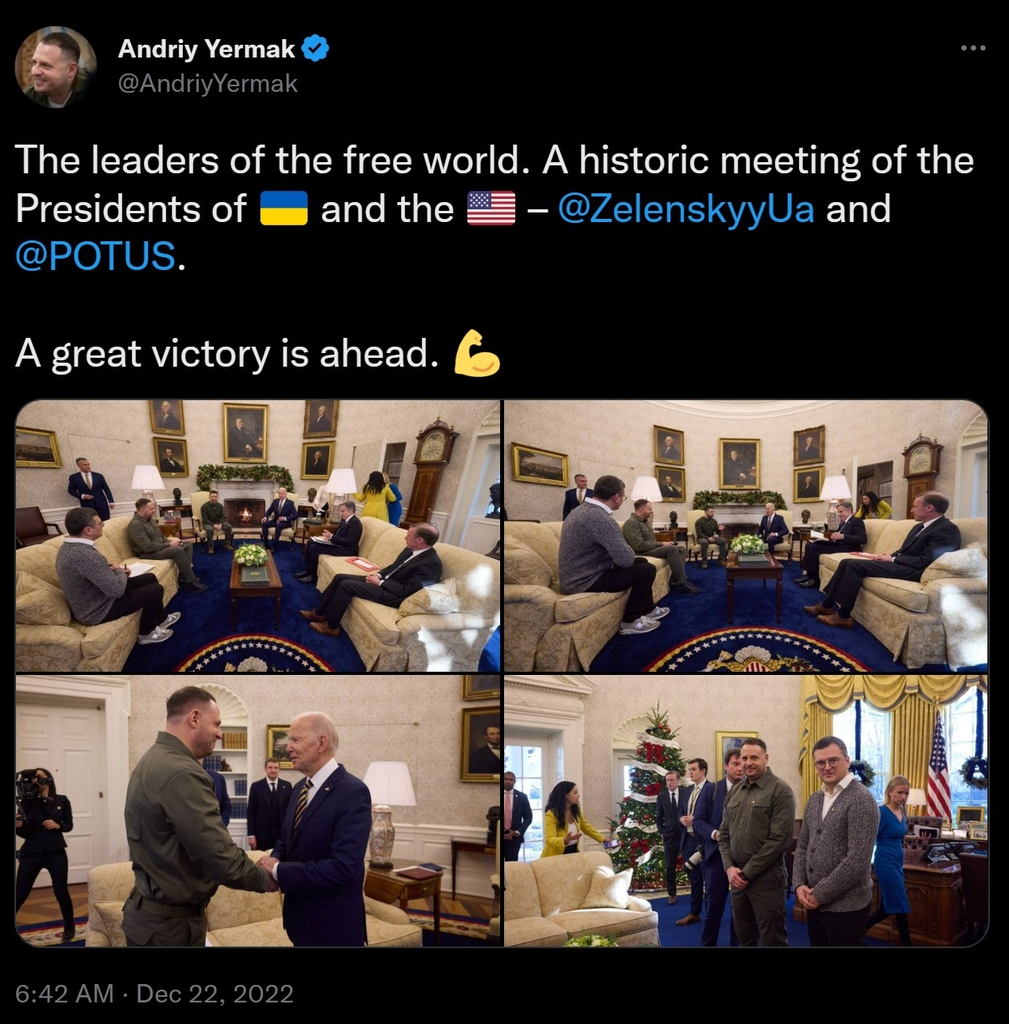
Task: Open the bottom-right Christmas tree photo
Action: click(746, 811)
